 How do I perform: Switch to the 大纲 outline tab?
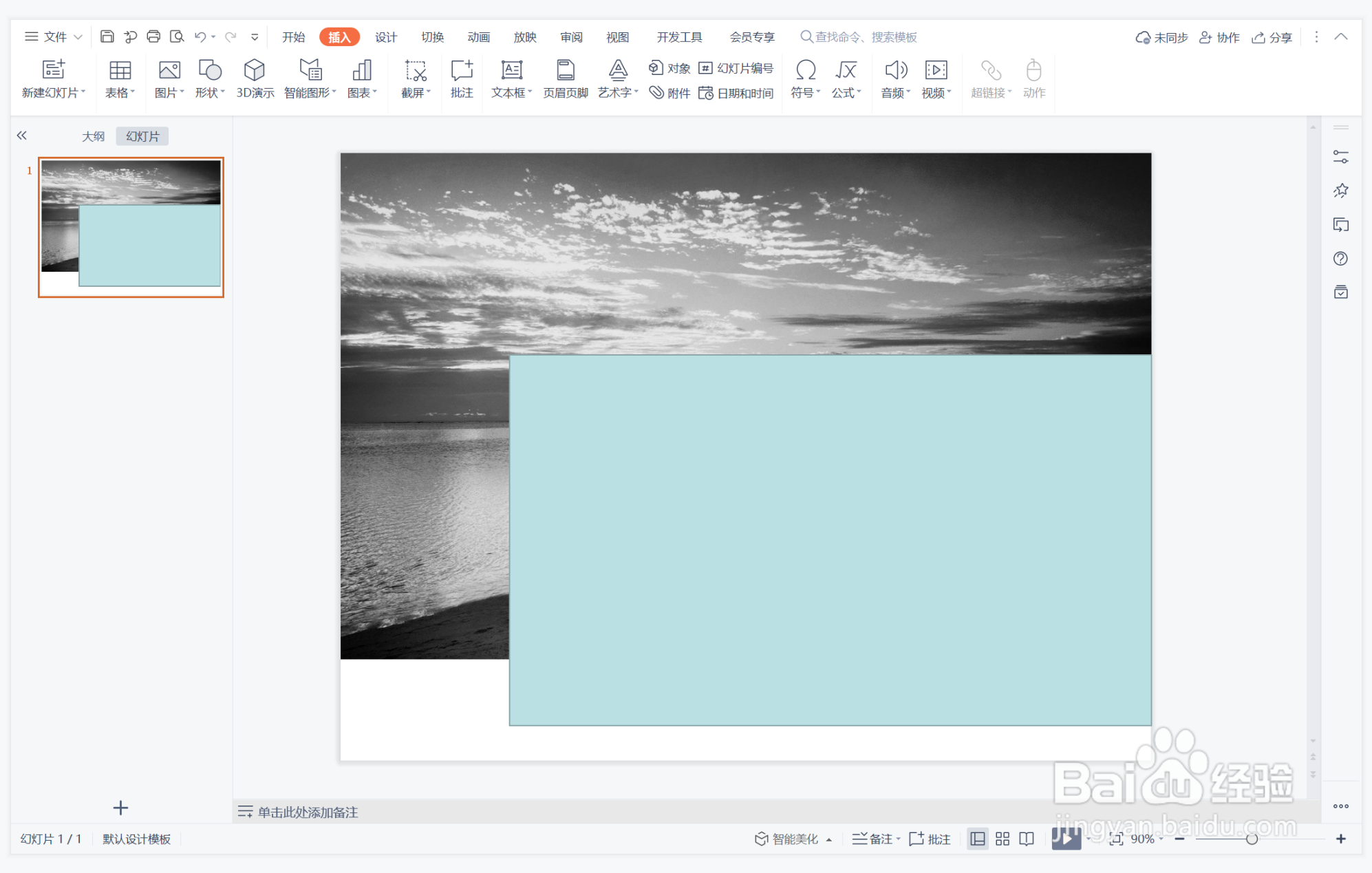[94, 136]
